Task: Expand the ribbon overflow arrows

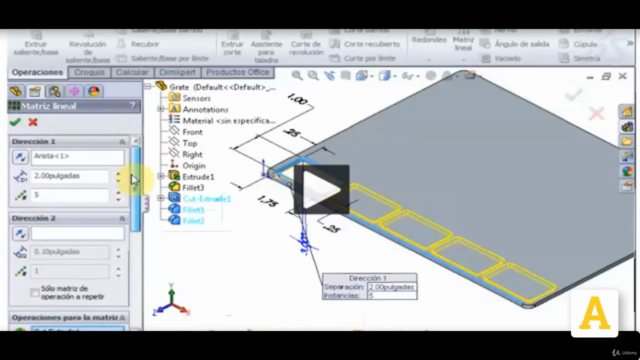Action: coord(630,43)
